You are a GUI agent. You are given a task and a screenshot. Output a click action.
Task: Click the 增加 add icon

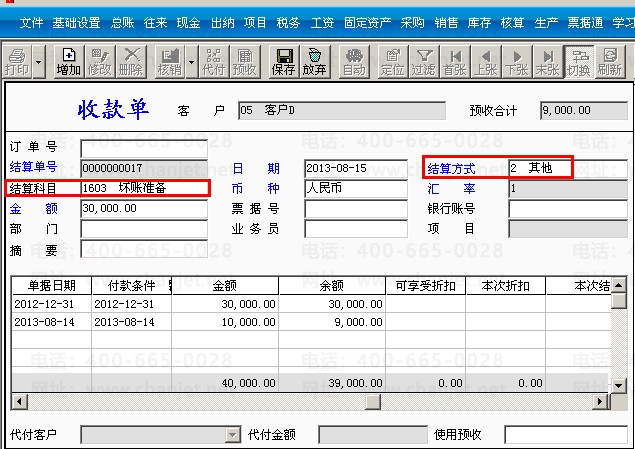[68, 62]
